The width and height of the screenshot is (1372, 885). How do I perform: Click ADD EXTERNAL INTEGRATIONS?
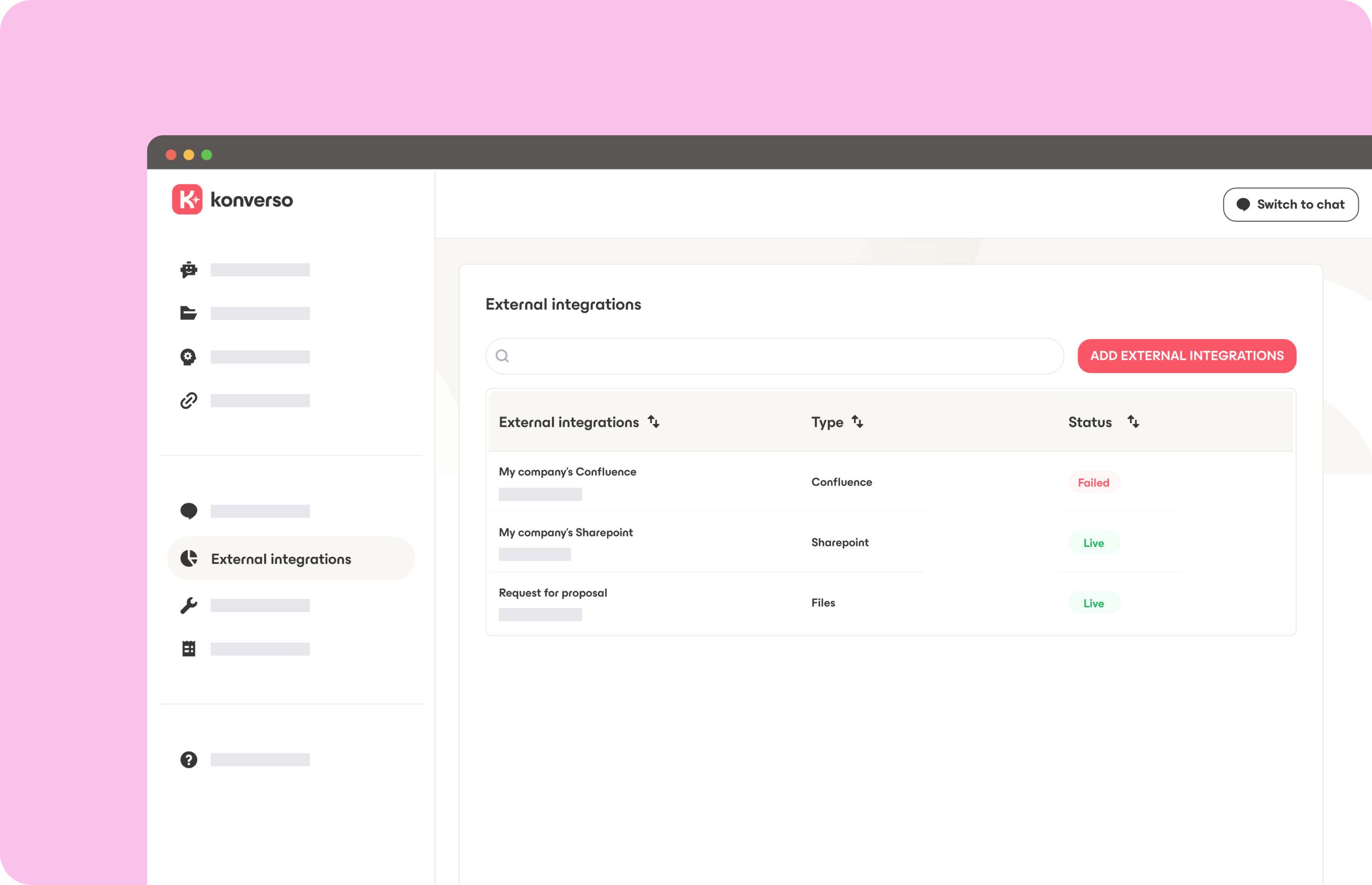coord(1187,355)
